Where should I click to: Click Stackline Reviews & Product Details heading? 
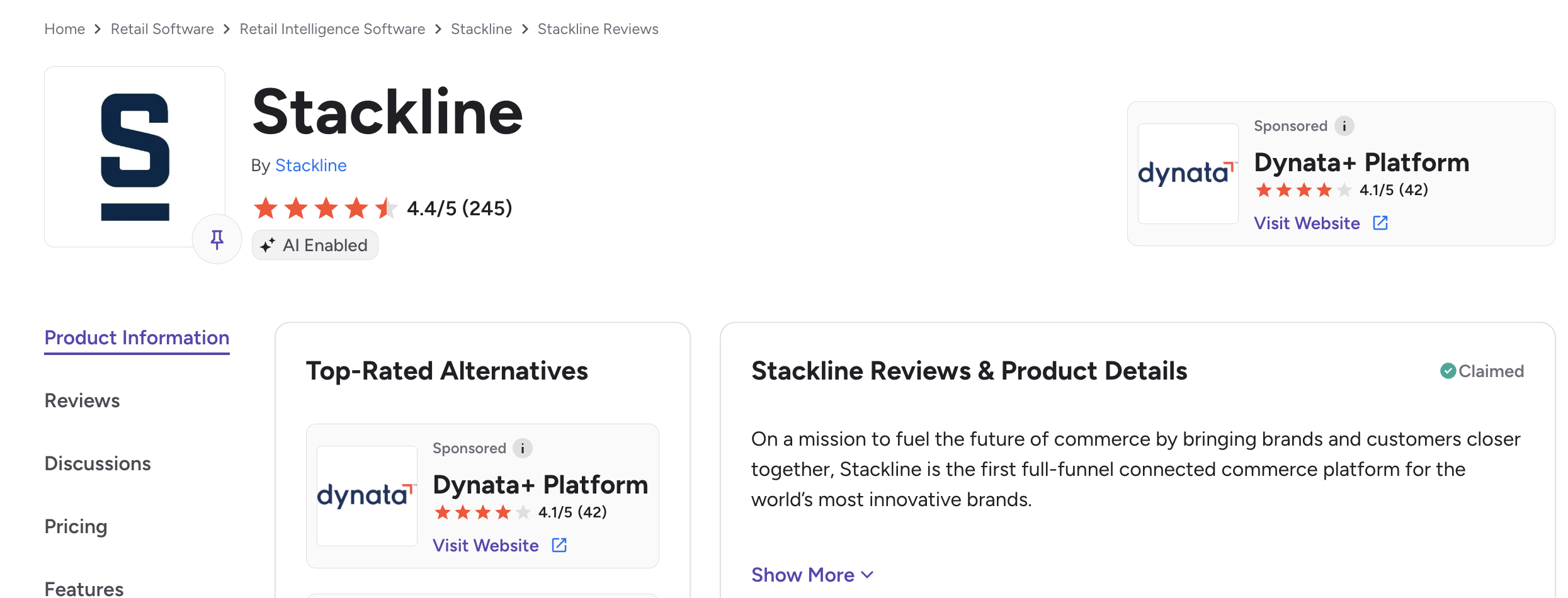(x=969, y=371)
